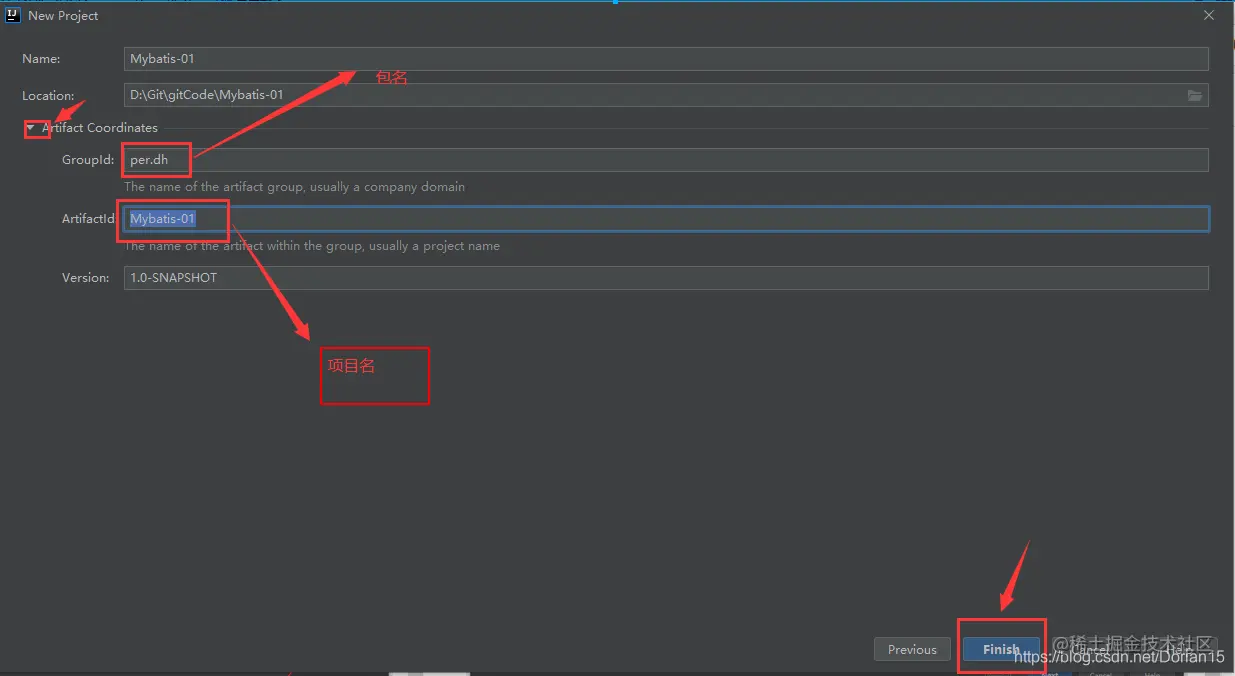Click the 'Artifact Coordinates' section label
Screen dimensions: 1235x676
tap(100, 128)
